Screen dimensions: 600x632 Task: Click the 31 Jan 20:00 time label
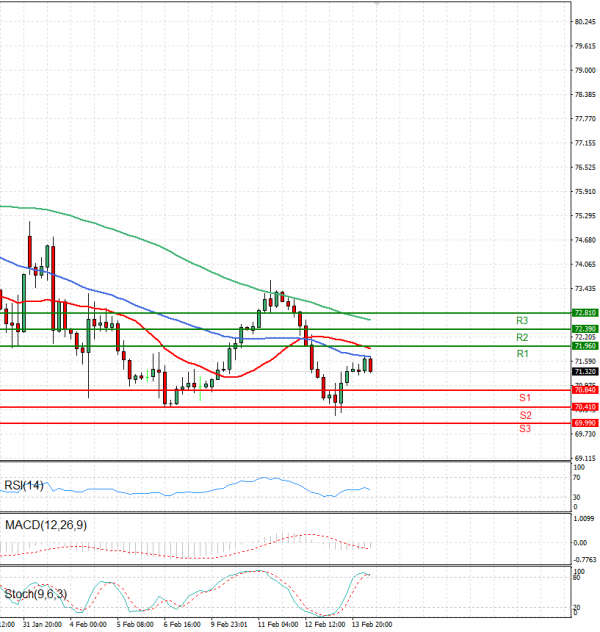[42, 624]
